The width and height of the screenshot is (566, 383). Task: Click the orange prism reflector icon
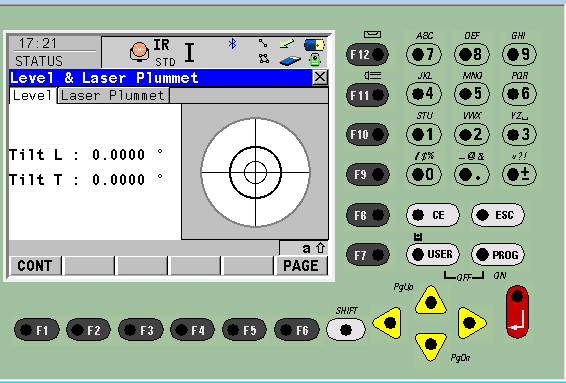click(x=139, y=51)
